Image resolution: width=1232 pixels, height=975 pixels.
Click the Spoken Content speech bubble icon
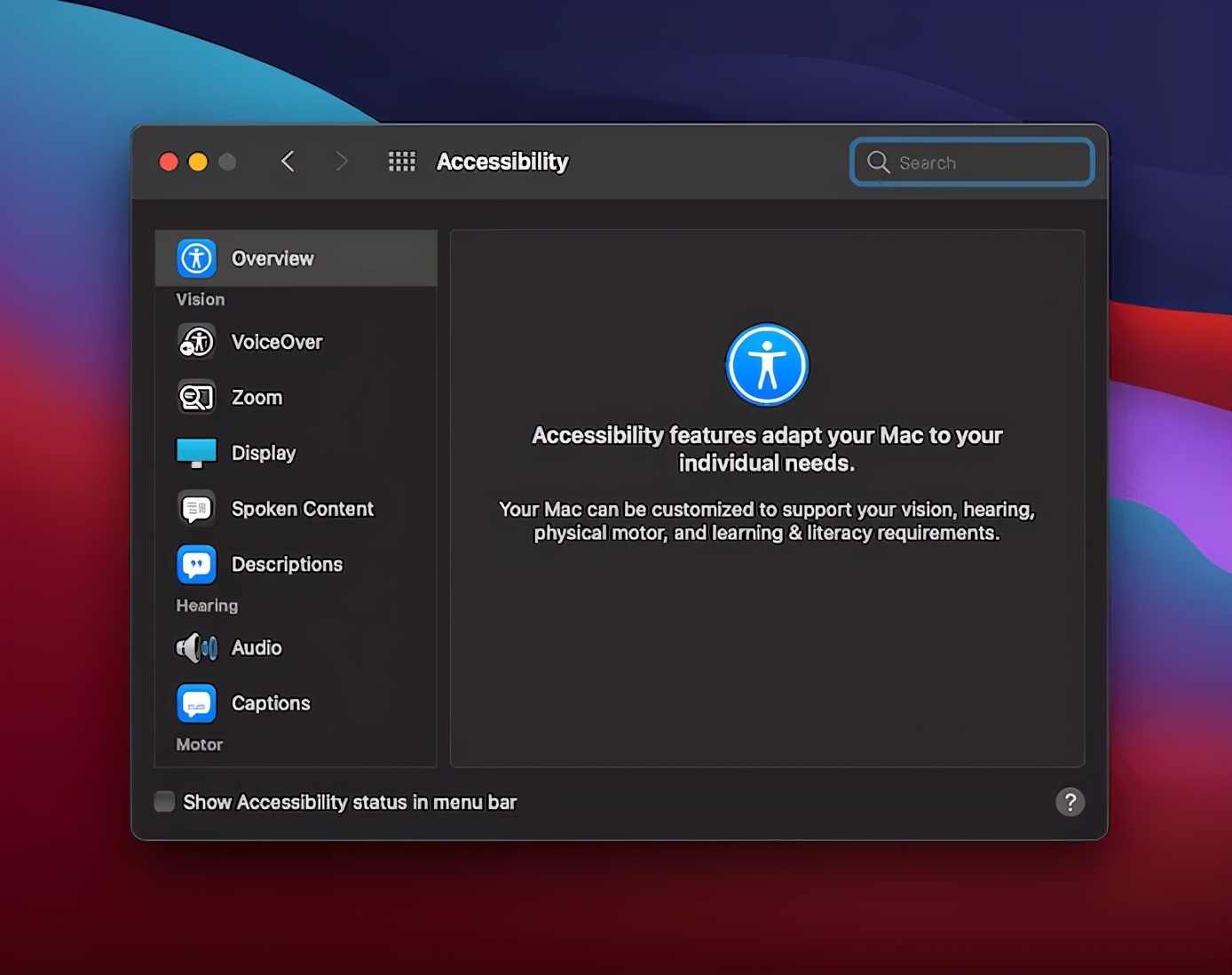pos(196,509)
